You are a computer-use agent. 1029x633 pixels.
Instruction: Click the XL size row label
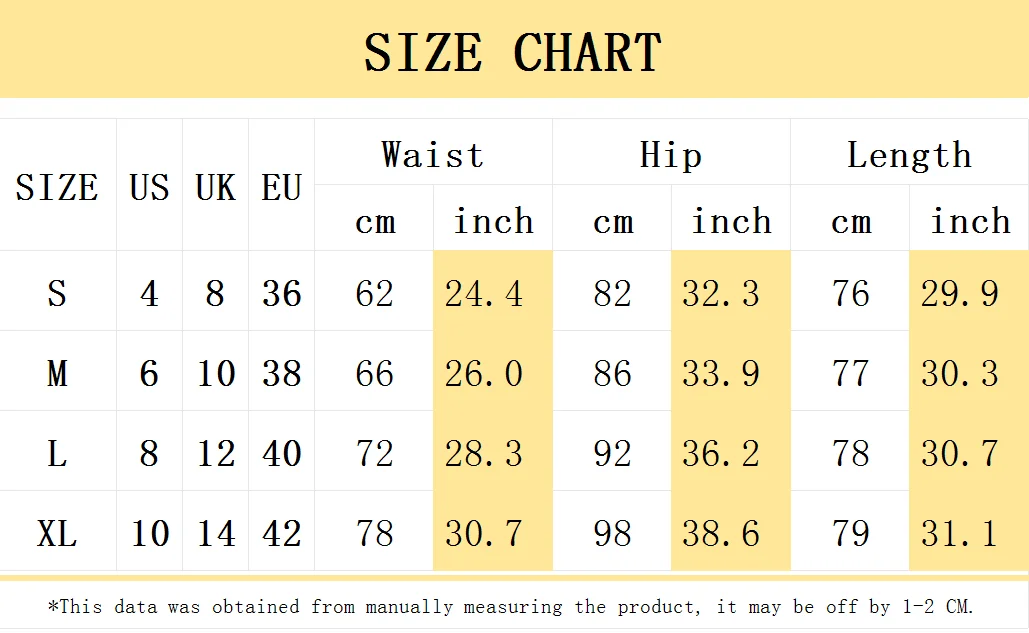57,533
